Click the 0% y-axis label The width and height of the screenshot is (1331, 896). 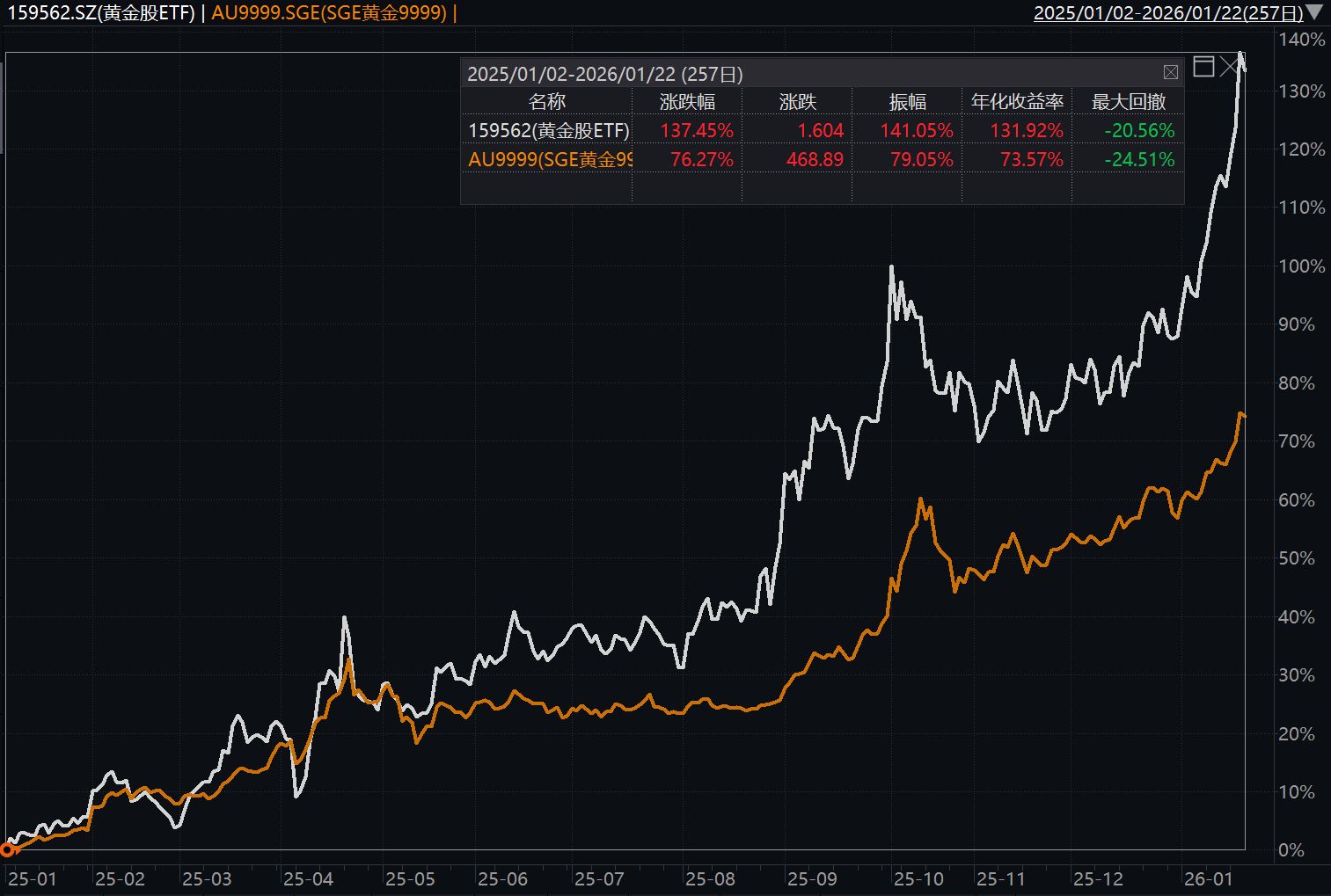click(x=1291, y=850)
